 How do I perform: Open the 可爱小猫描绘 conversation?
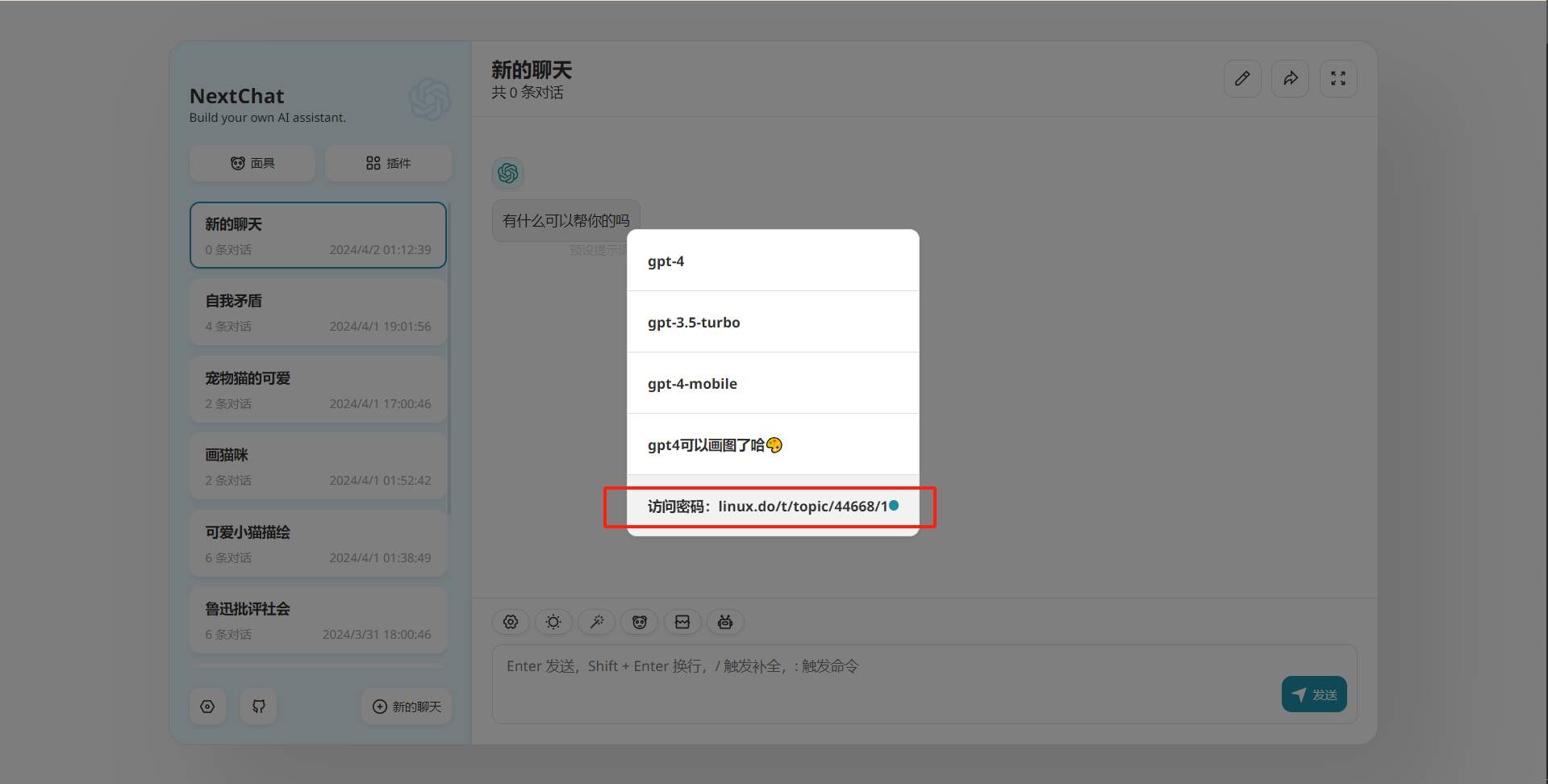pyautogui.click(x=318, y=543)
